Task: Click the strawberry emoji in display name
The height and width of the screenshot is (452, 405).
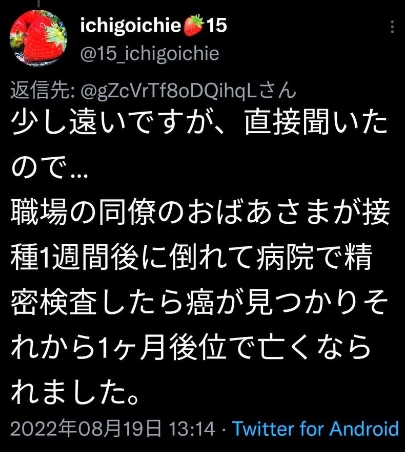Action: pos(193,25)
